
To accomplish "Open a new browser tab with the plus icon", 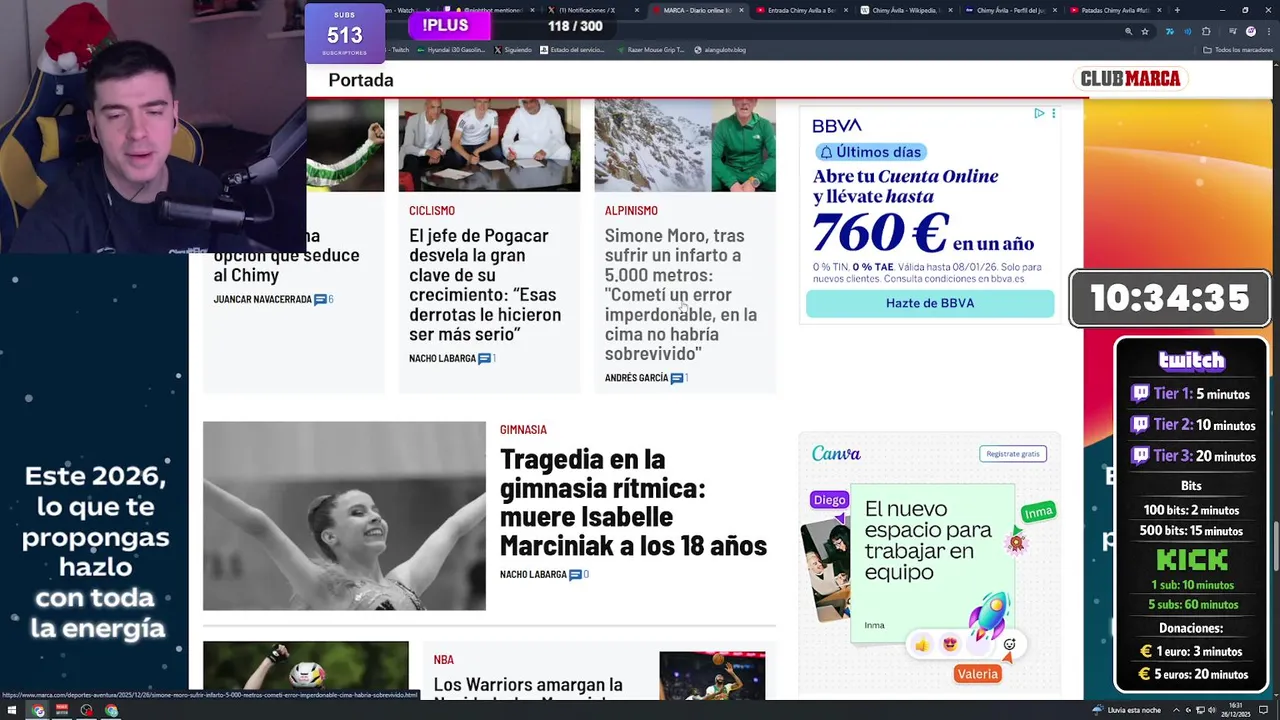I will (1177, 10).
